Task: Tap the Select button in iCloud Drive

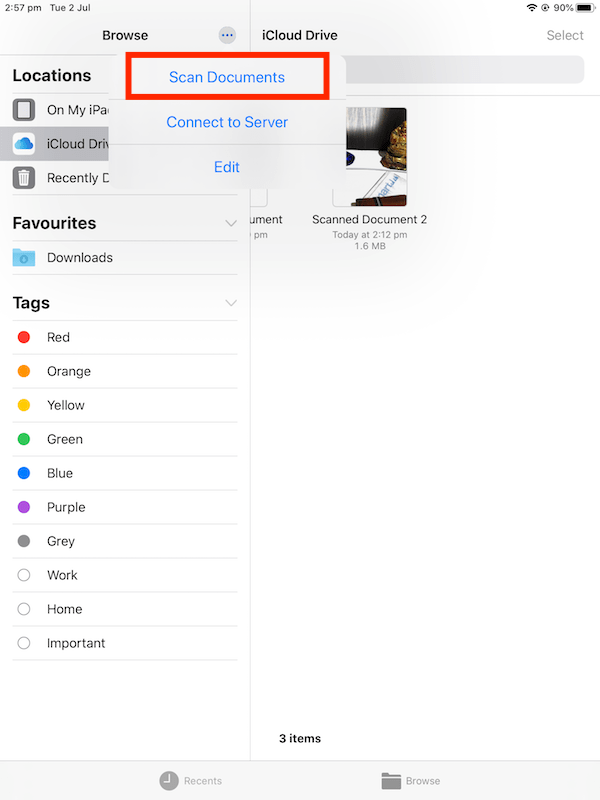Action: pyautogui.click(x=565, y=35)
